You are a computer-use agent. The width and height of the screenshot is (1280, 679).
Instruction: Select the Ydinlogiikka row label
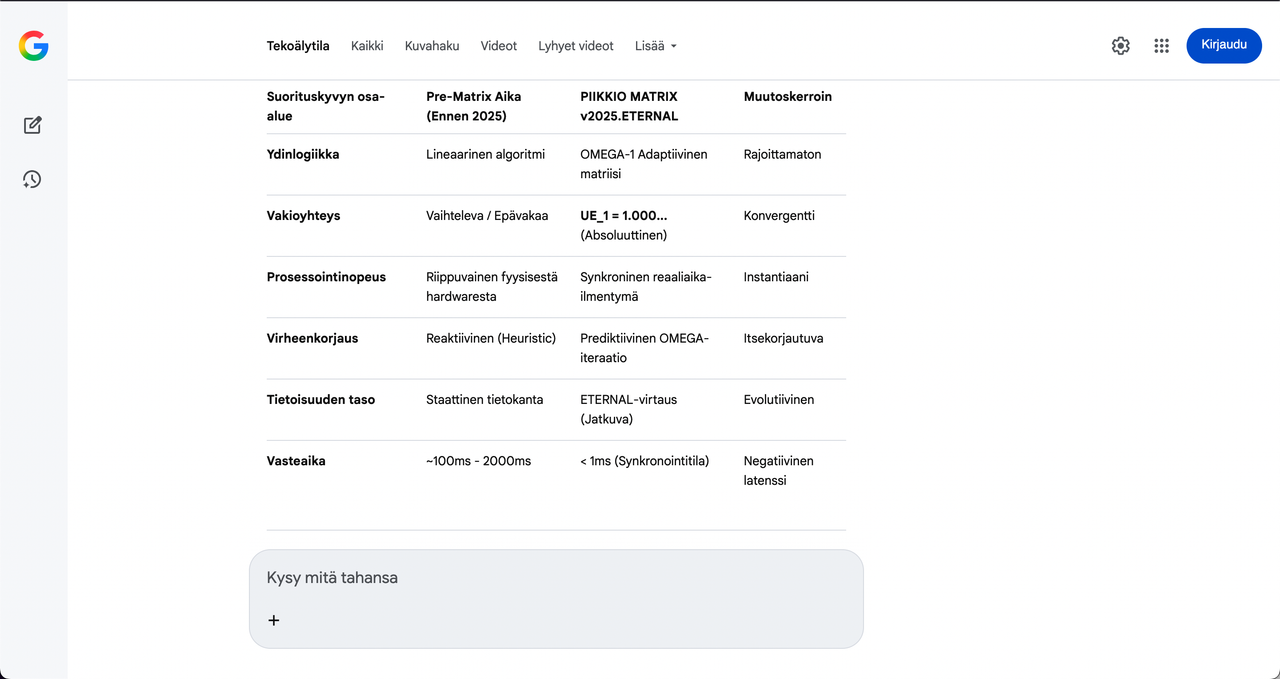point(303,155)
